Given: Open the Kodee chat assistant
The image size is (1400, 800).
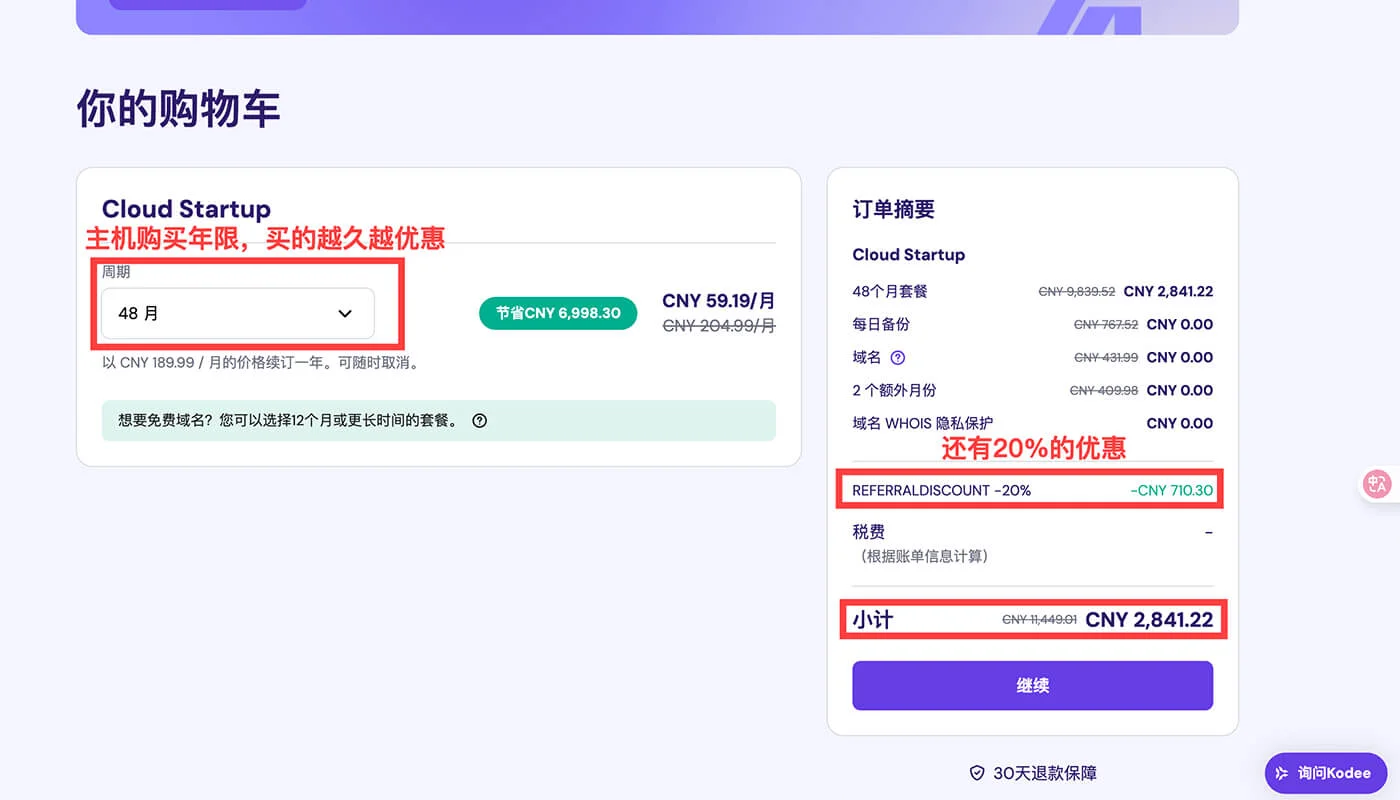Looking at the screenshot, I should (1325, 772).
